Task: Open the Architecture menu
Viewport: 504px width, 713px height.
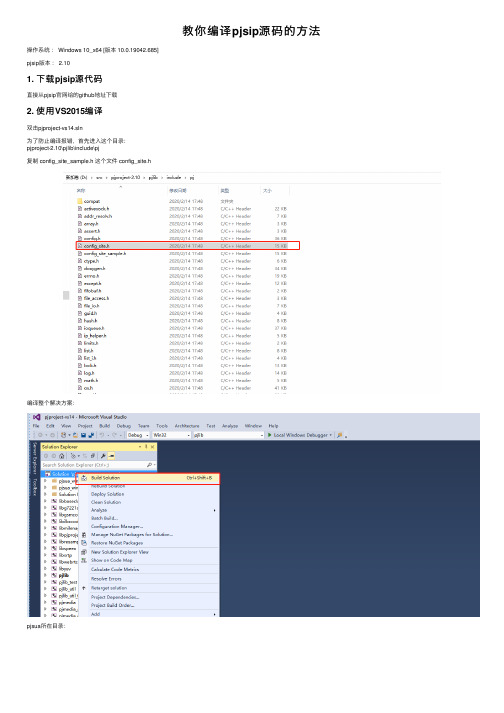Action: point(187,426)
